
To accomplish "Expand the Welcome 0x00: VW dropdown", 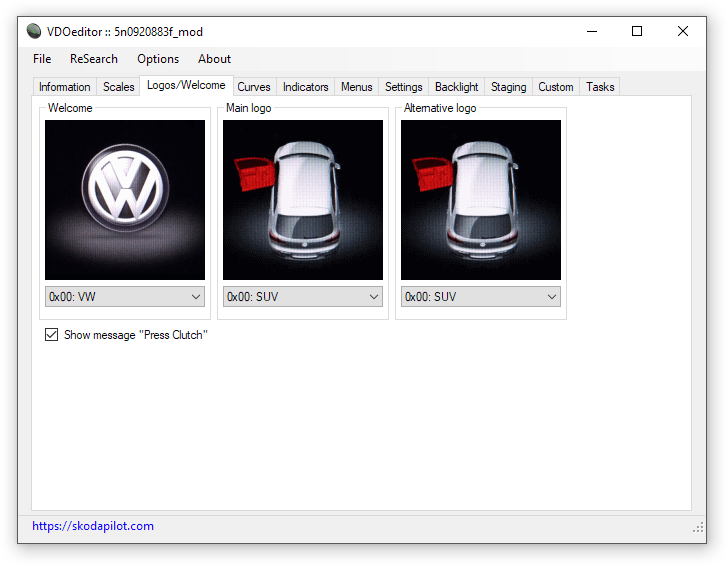I will tap(125, 297).
